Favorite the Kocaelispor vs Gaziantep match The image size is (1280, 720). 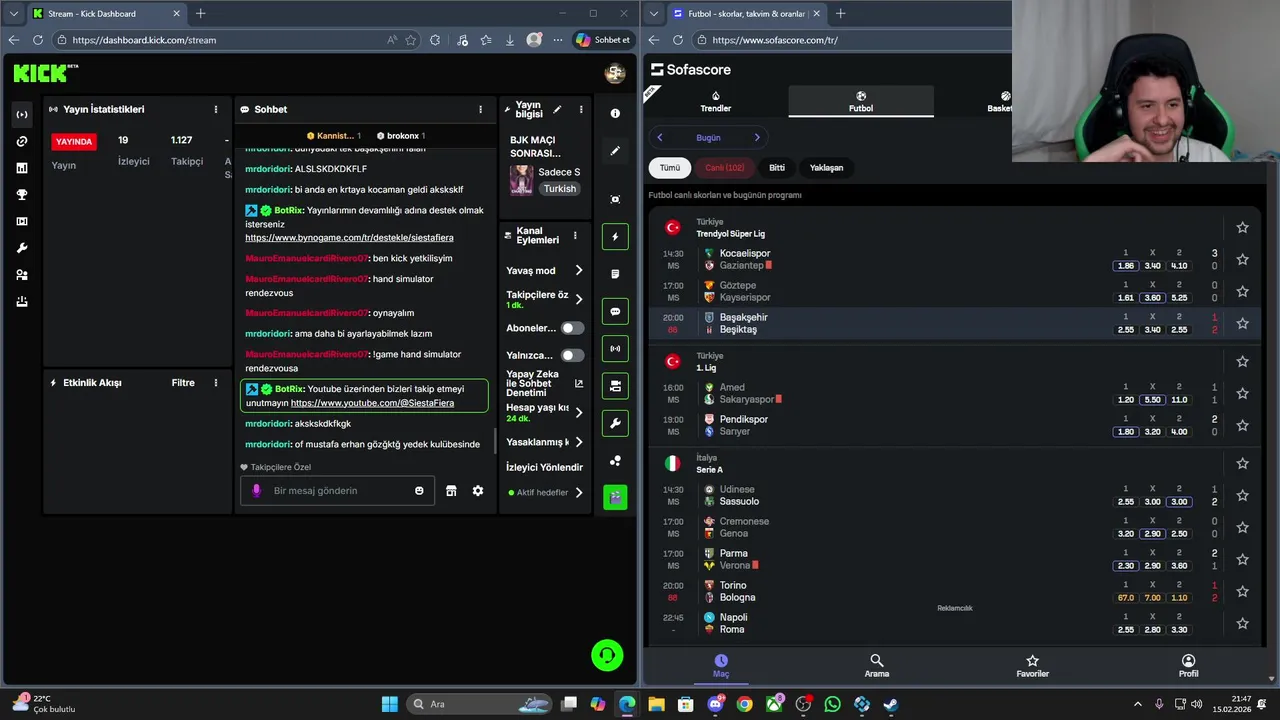coord(1242,260)
